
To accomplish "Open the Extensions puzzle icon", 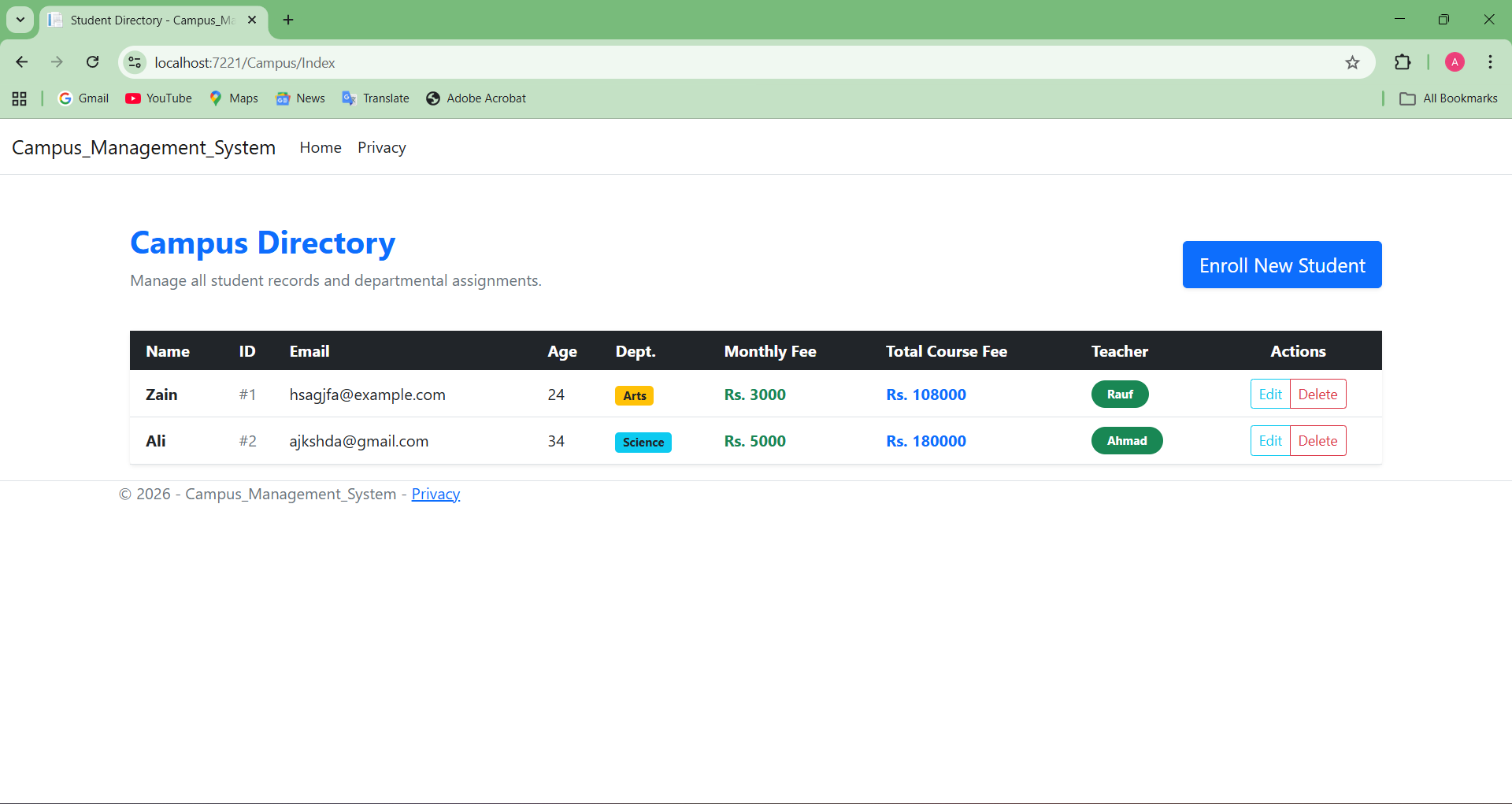I will [1403, 62].
